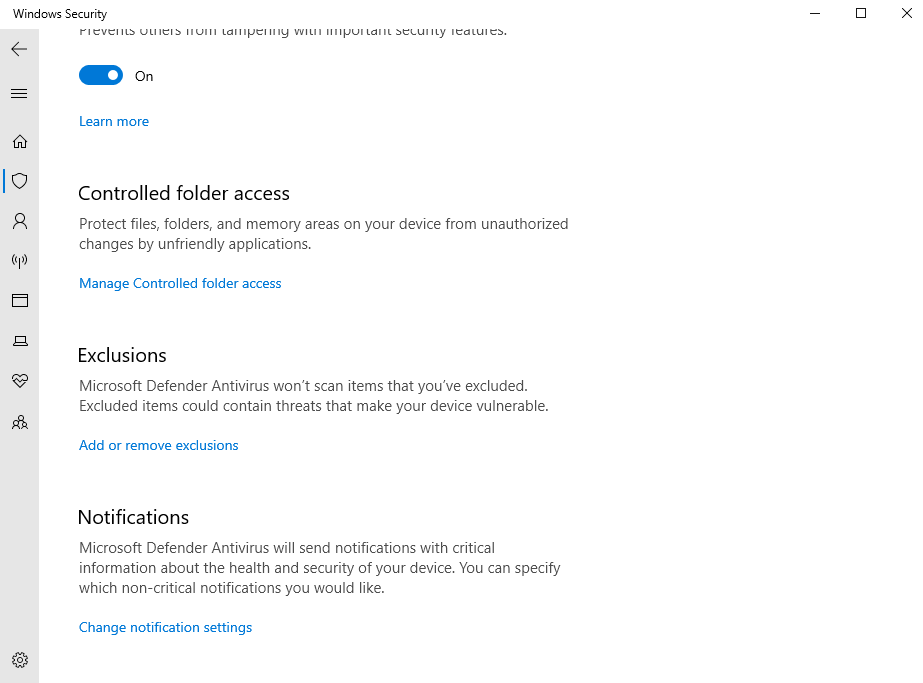The width and height of the screenshot is (923, 683).
Task: Click the Windows Security title bar
Action: click(x=400, y=13)
